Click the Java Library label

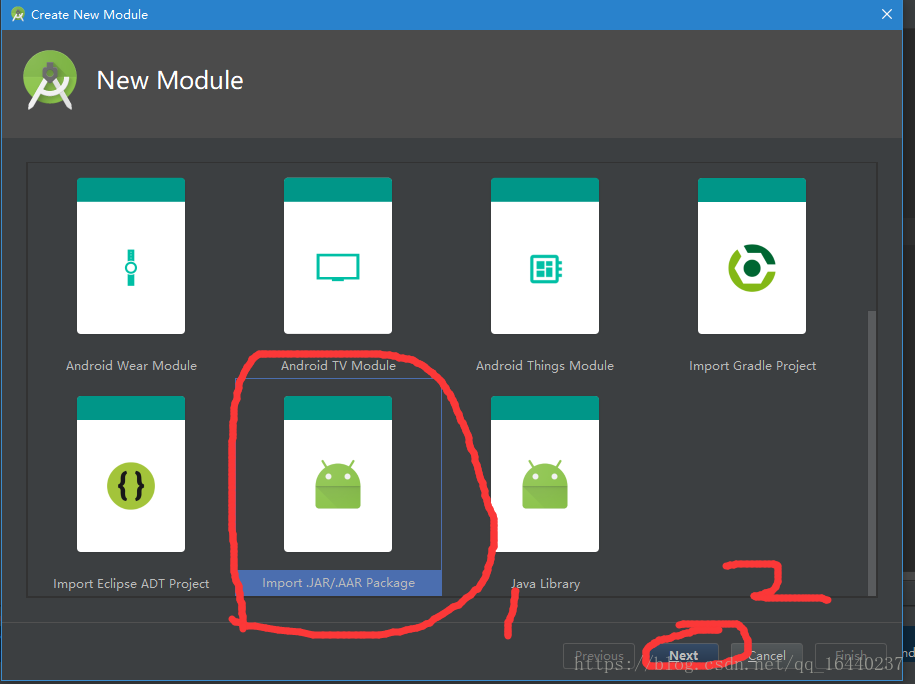pos(546,584)
